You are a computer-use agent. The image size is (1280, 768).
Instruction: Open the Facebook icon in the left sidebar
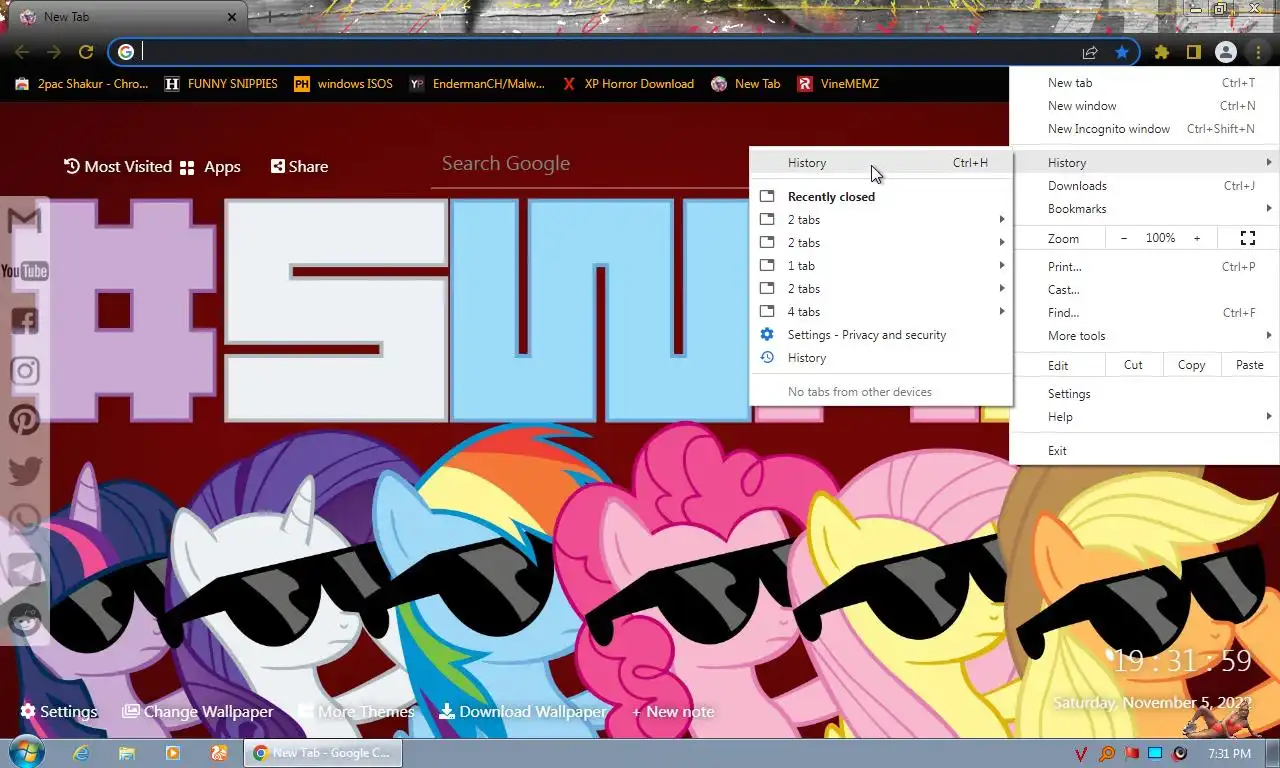pyautogui.click(x=25, y=320)
